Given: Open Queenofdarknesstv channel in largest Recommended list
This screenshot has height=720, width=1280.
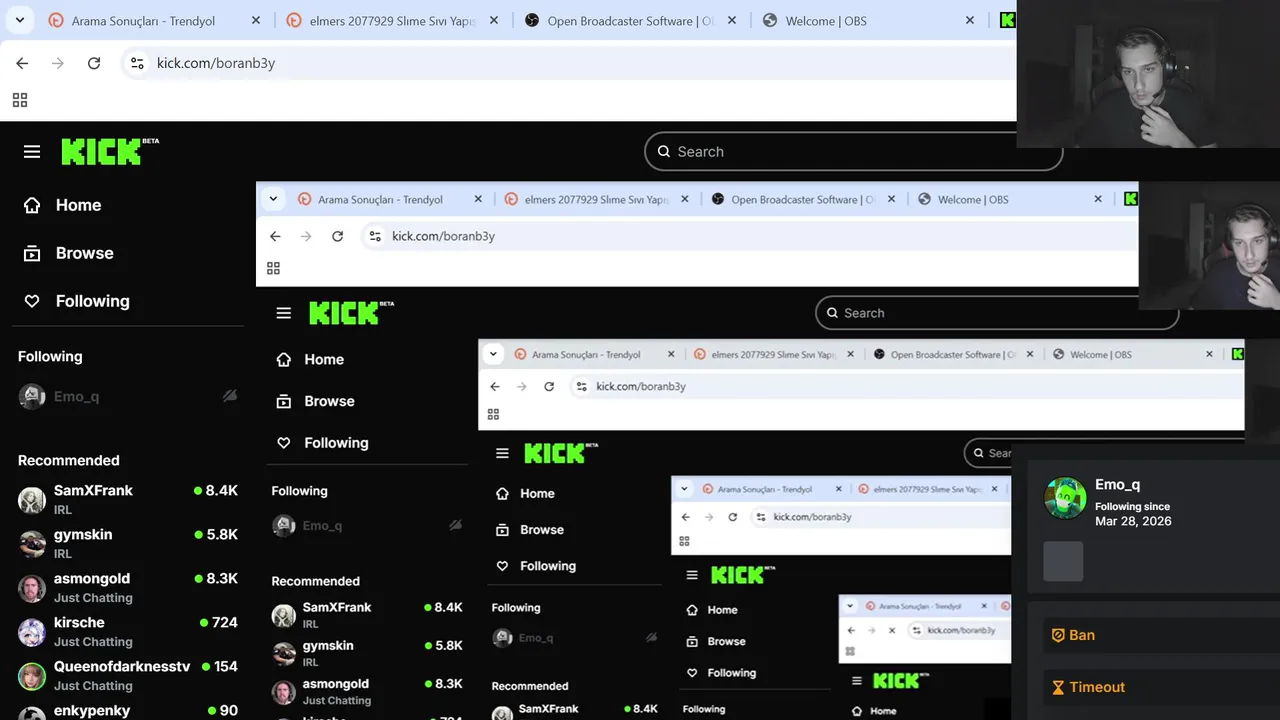Looking at the screenshot, I should (128, 676).
